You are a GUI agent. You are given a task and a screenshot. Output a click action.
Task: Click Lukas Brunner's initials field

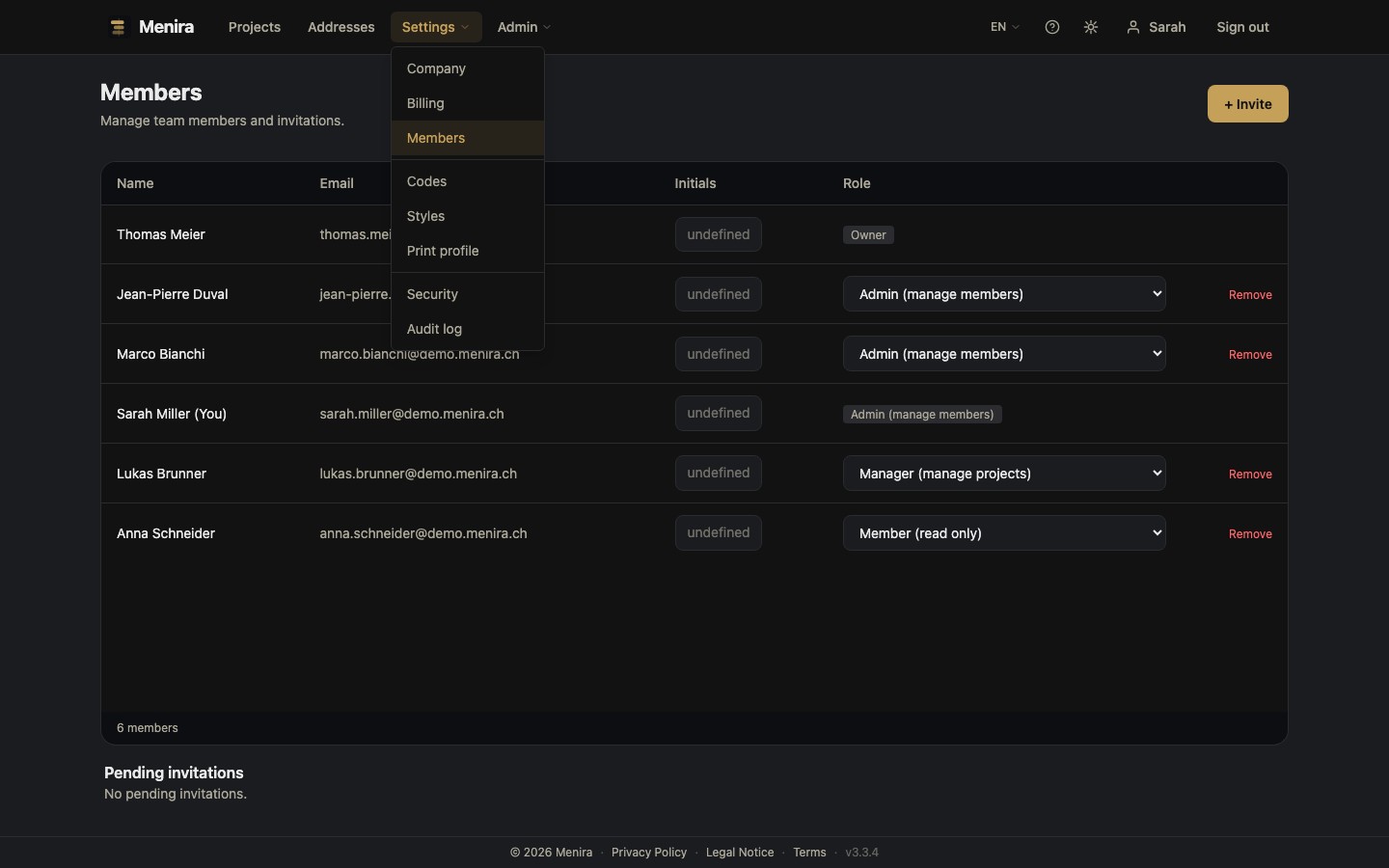click(x=719, y=473)
